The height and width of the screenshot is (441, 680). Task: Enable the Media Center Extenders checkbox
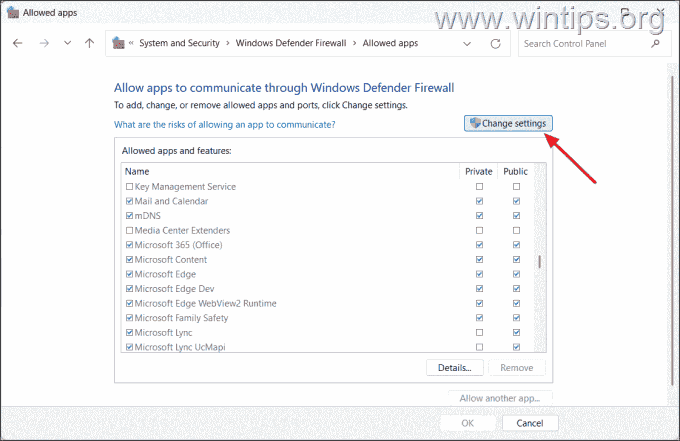129,230
